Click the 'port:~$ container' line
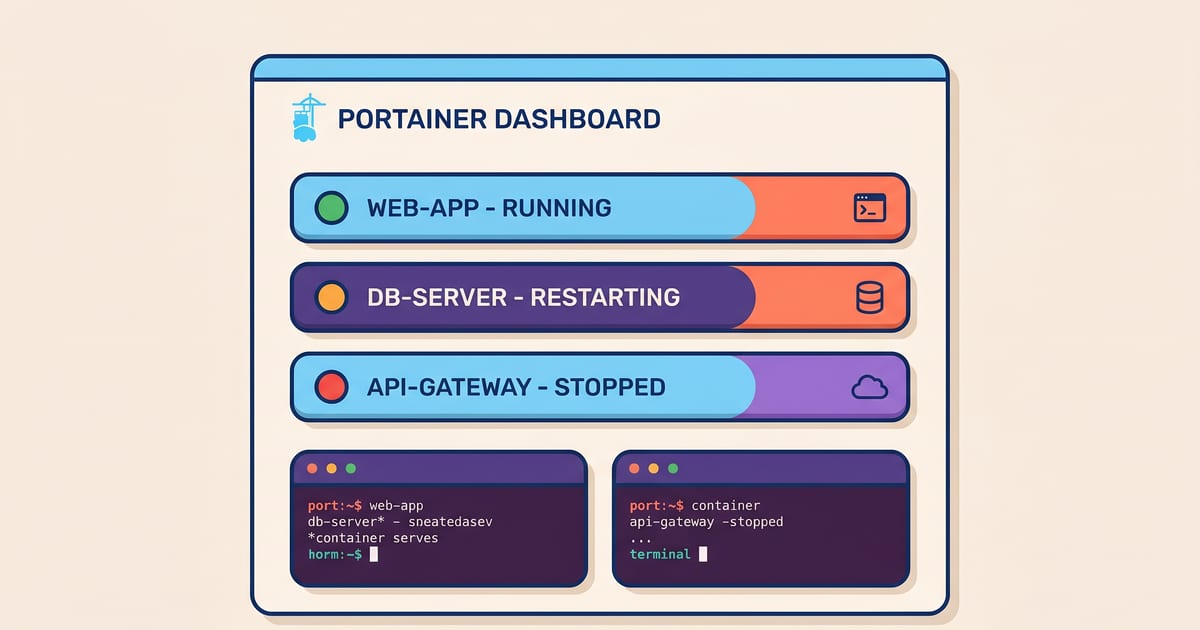This screenshot has height=630, width=1200. coord(695,506)
